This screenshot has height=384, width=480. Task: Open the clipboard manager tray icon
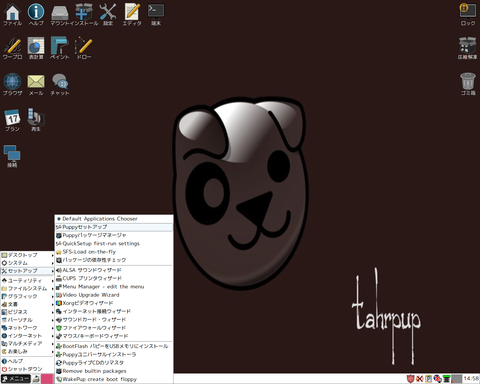428,379
